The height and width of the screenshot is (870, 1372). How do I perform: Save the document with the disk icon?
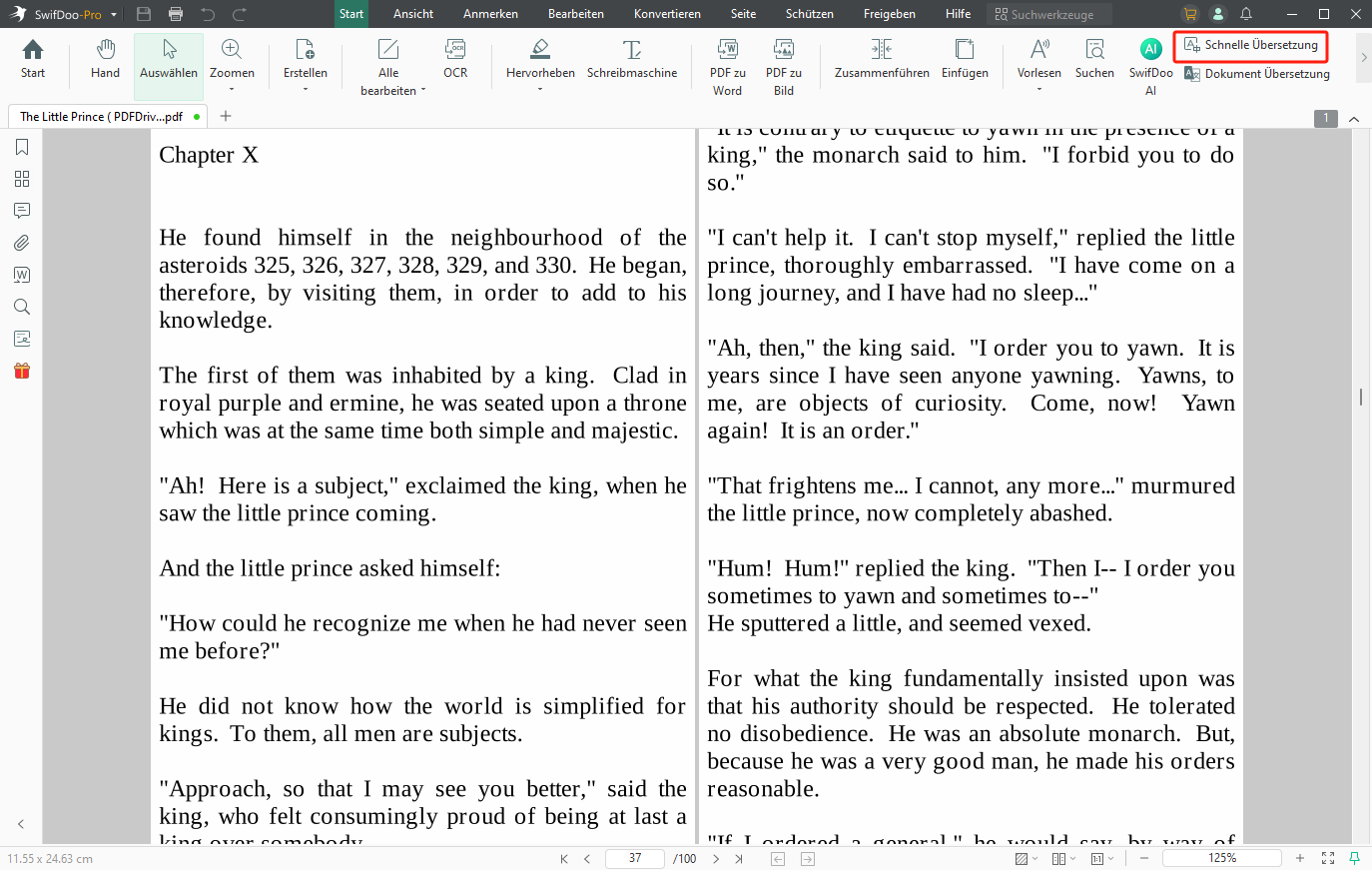pos(144,14)
